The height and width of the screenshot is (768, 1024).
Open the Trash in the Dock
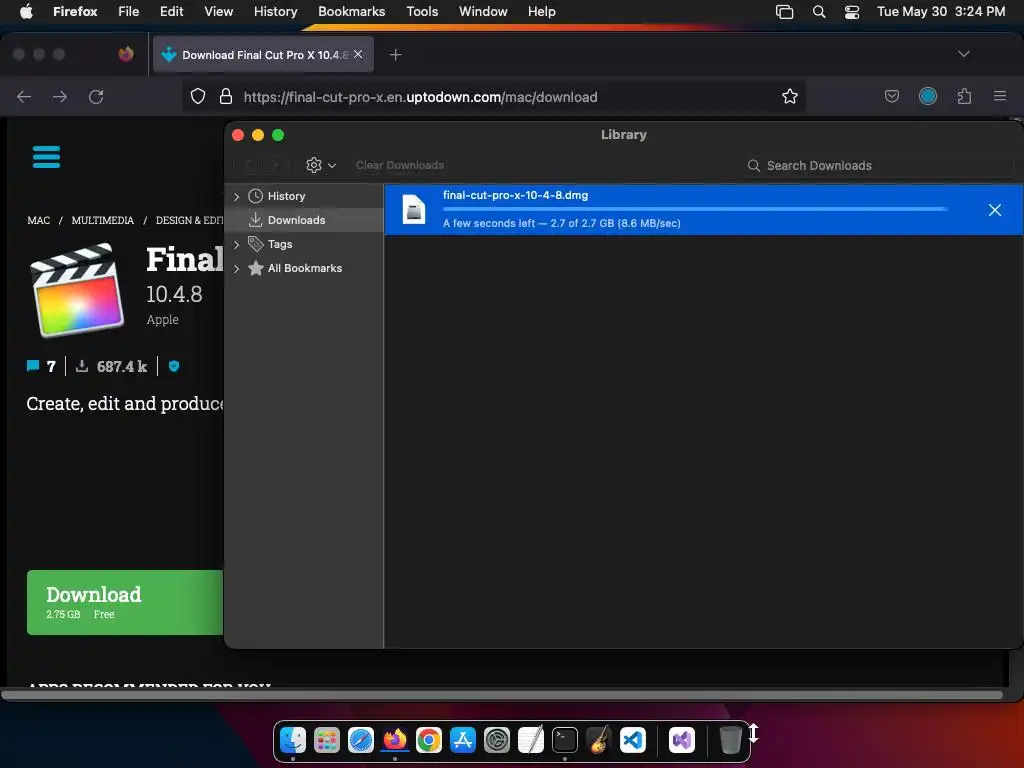pyautogui.click(x=730, y=740)
